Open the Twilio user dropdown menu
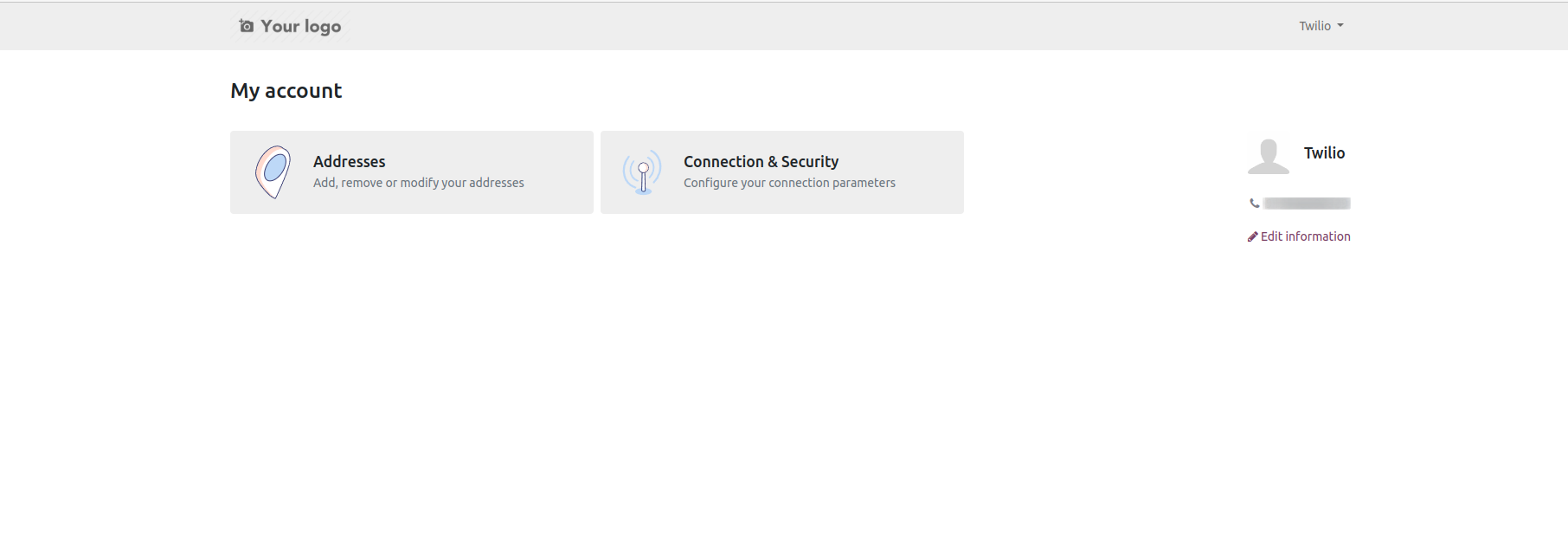Viewport: 1568px width, 537px height. coord(1321,26)
